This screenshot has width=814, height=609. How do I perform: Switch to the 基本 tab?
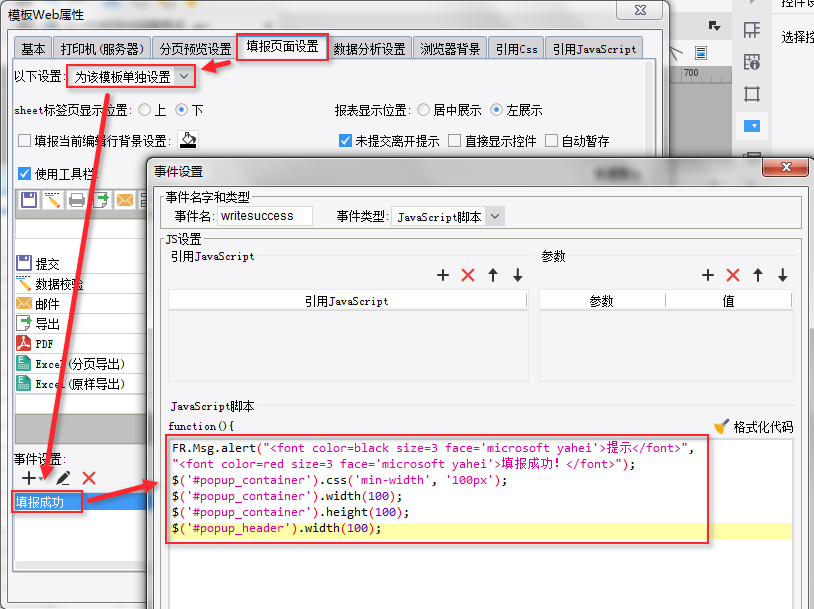[x=33, y=49]
